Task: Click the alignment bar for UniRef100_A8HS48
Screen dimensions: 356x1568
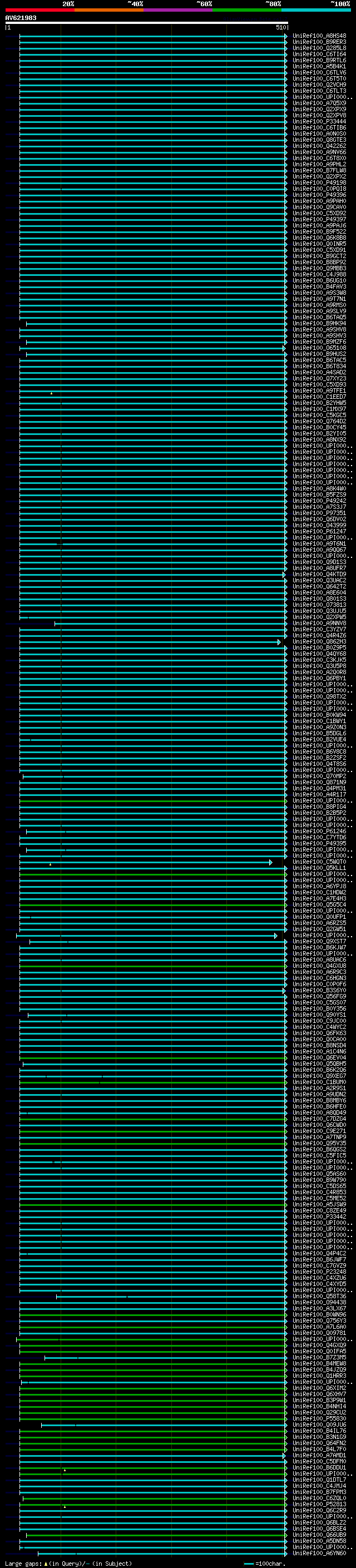Action: tap(154, 36)
